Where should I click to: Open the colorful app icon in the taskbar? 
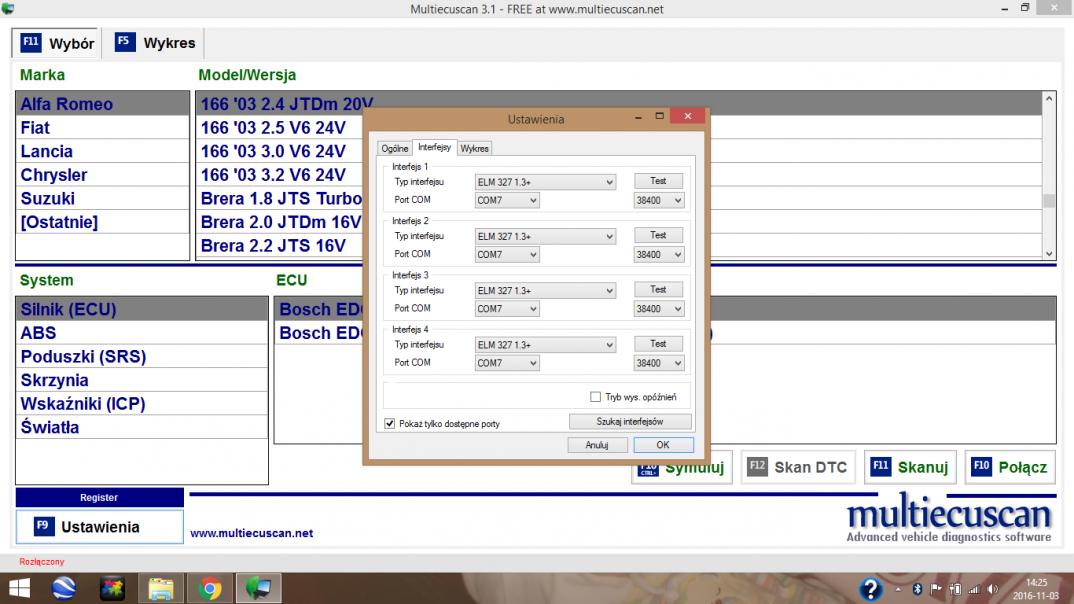point(112,588)
